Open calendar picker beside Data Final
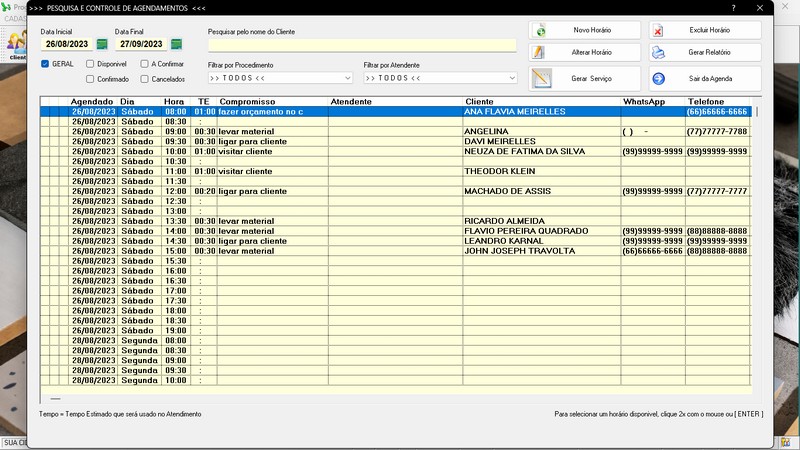The height and width of the screenshot is (450, 800). click(x=177, y=44)
